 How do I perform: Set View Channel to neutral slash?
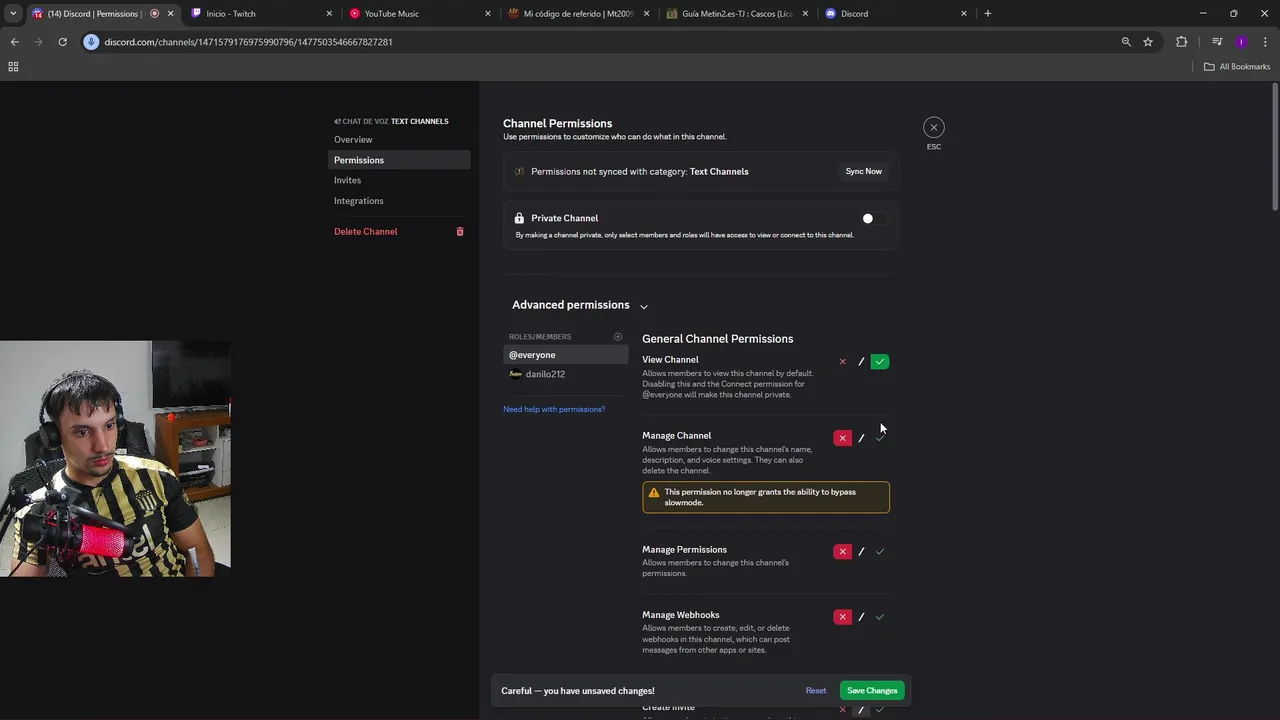[x=861, y=361]
